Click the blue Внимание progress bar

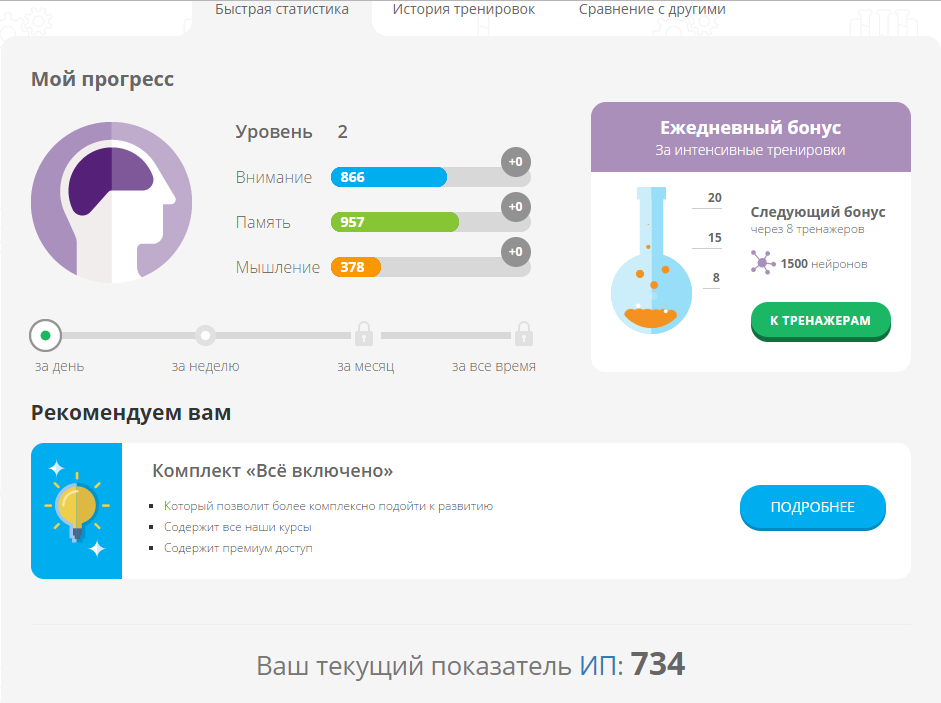[389, 178]
